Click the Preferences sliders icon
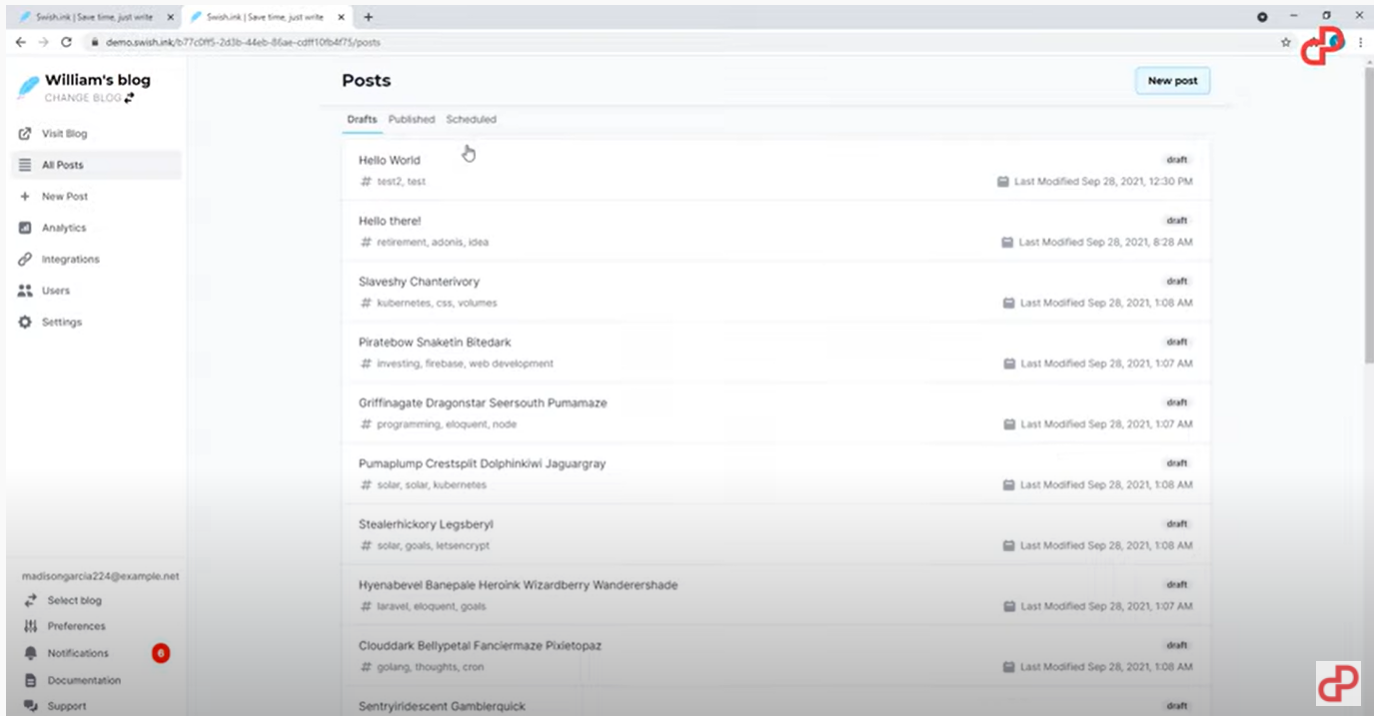Image resolution: width=1374 pixels, height=716 pixels. pos(28,626)
